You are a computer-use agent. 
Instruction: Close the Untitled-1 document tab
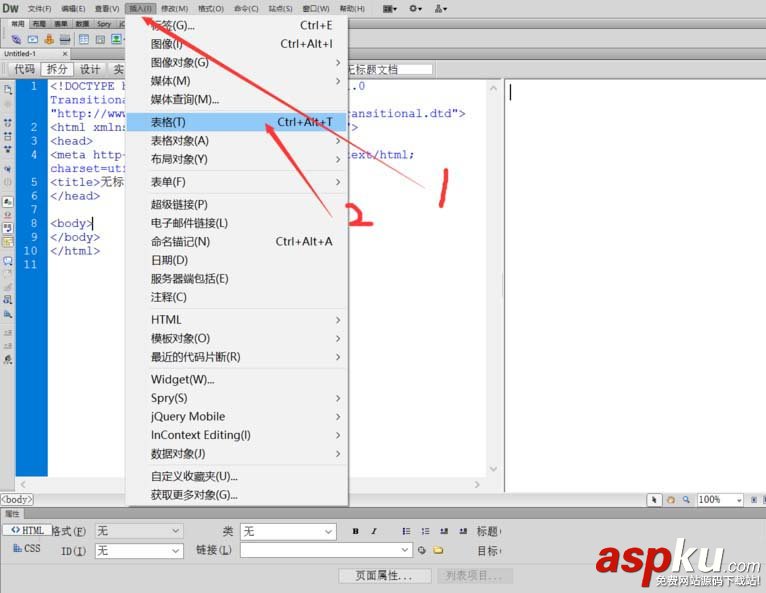coord(65,54)
